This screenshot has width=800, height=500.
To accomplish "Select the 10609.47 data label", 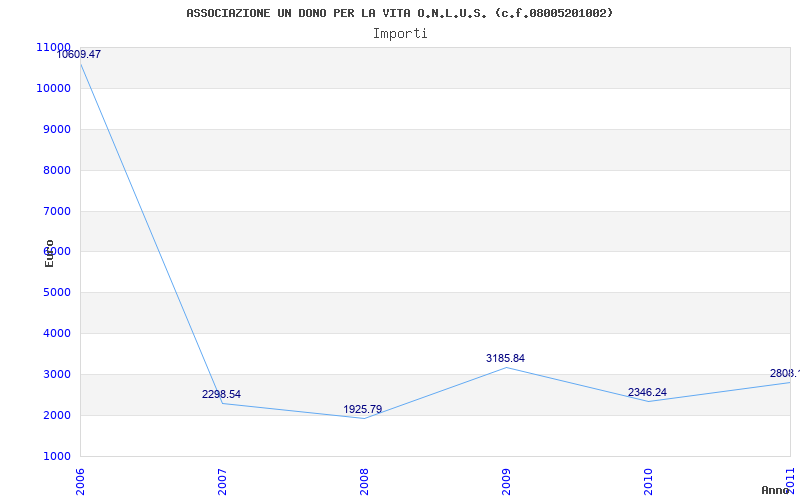I will point(79,54).
